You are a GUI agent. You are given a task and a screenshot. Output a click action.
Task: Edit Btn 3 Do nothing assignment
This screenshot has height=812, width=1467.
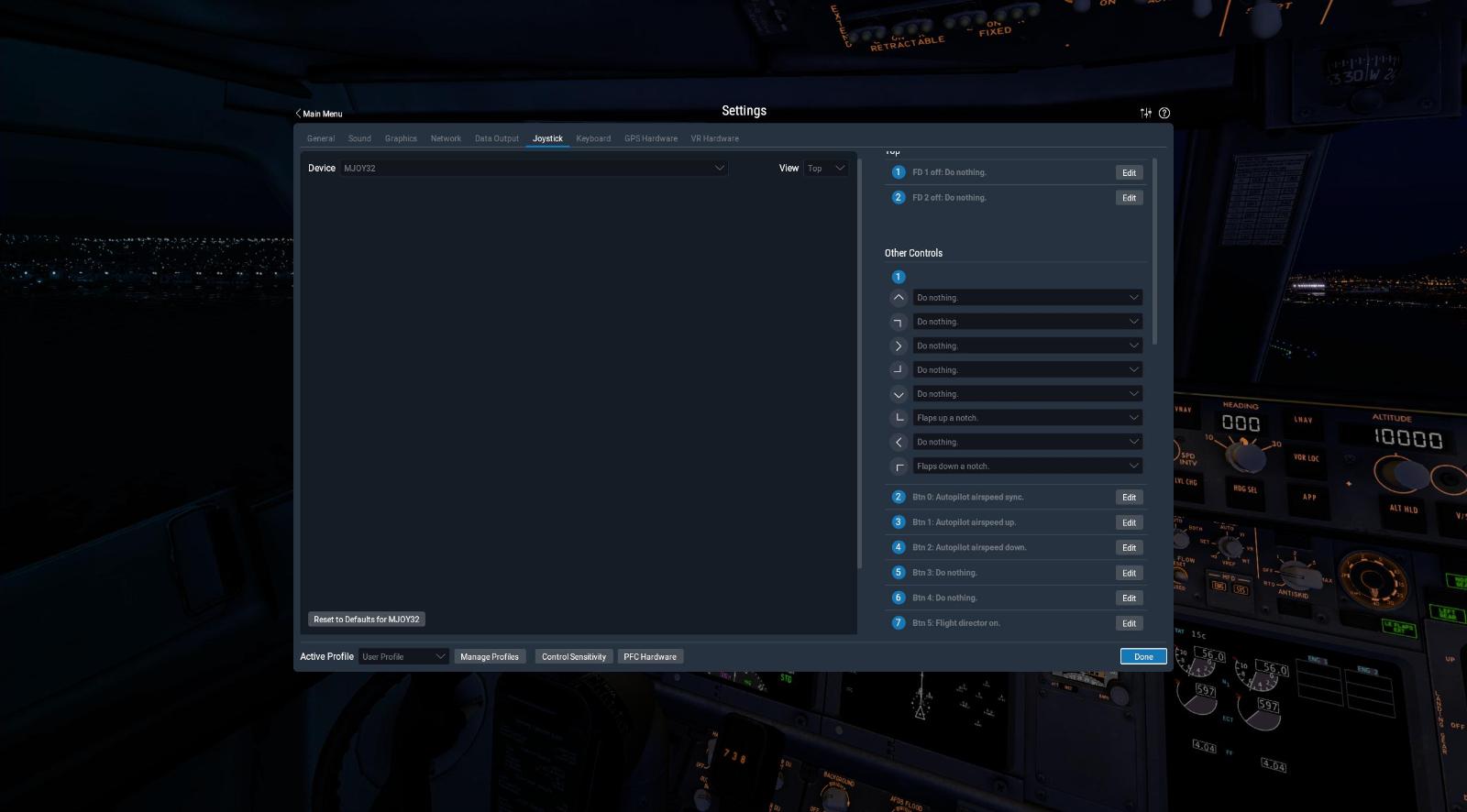[1129, 573]
